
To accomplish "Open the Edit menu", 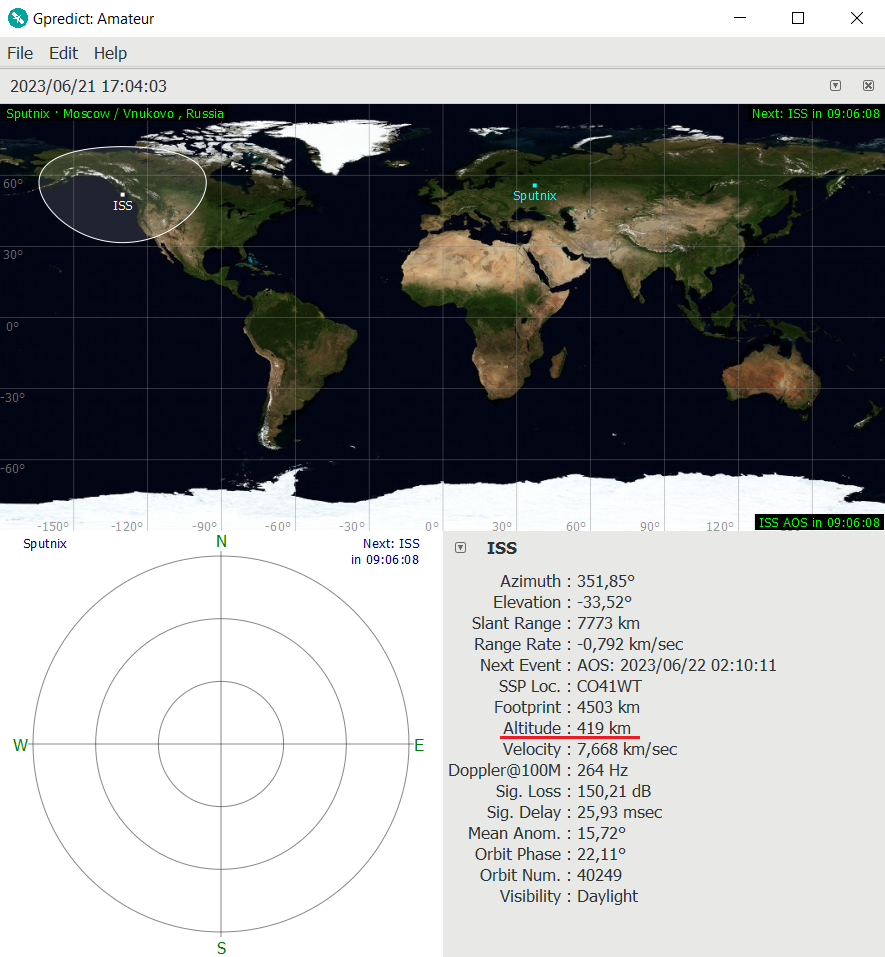I will coord(62,53).
